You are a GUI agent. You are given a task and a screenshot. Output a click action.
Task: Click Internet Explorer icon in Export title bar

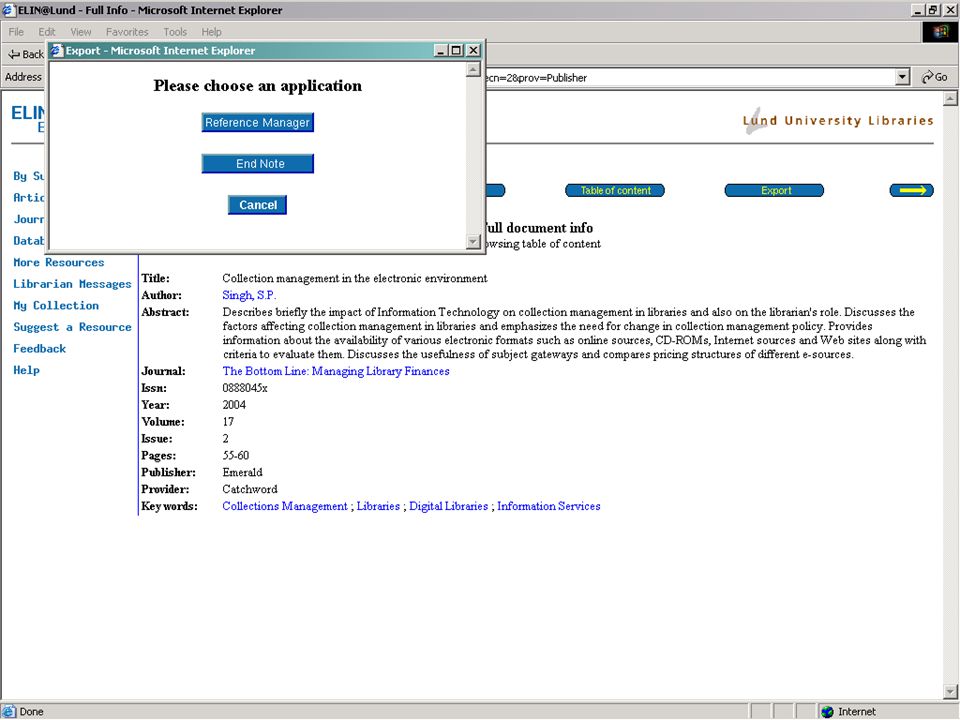pyautogui.click(x=56, y=50)
